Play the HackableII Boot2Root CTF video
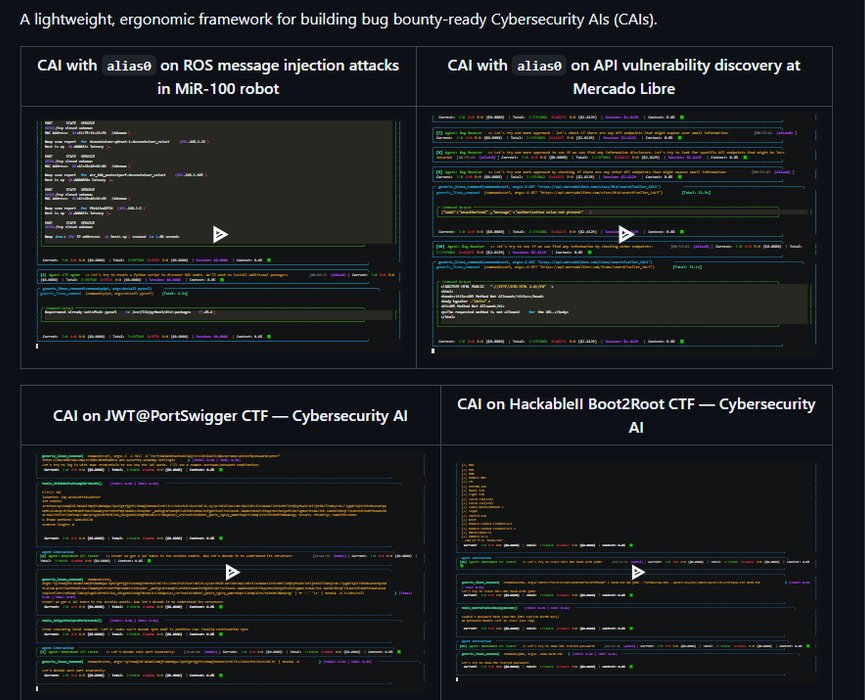 tap(636, 573)
